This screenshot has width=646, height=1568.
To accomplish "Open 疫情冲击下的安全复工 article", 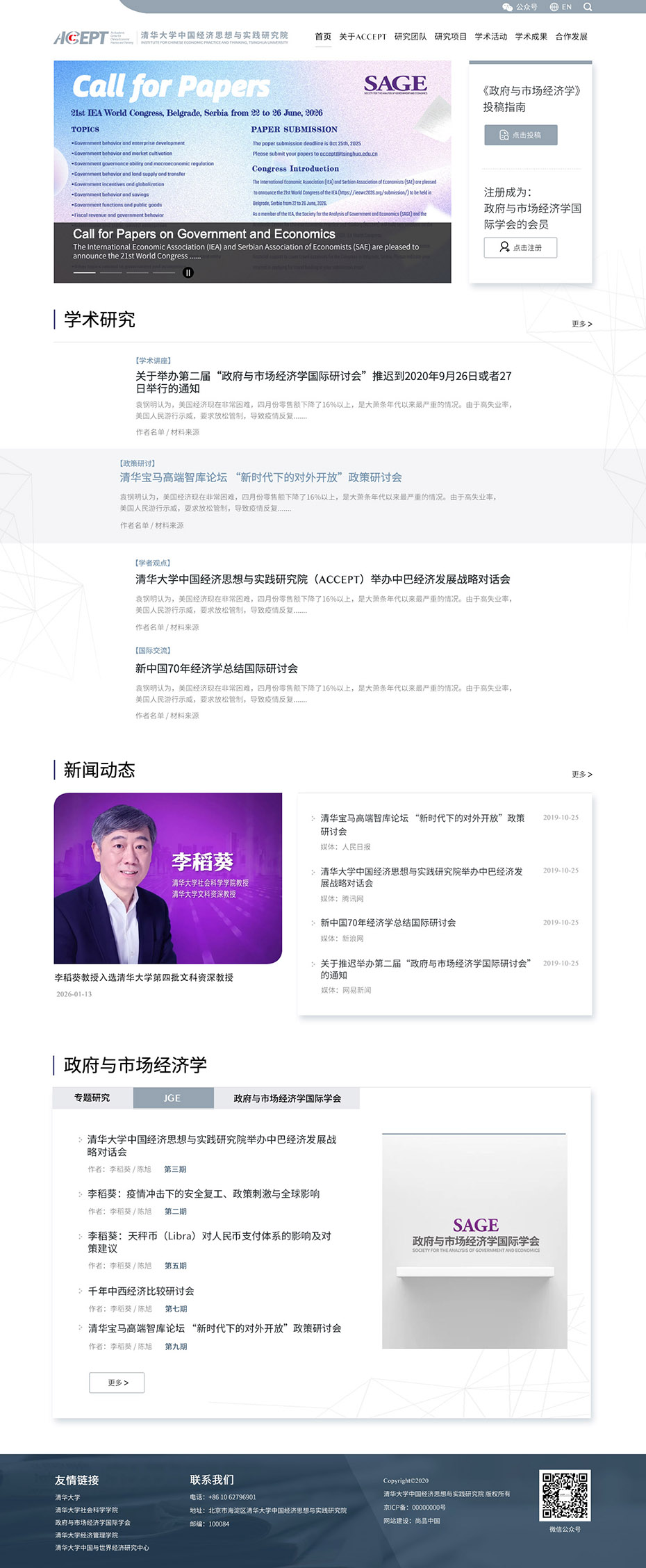I will click(204, 1194).
